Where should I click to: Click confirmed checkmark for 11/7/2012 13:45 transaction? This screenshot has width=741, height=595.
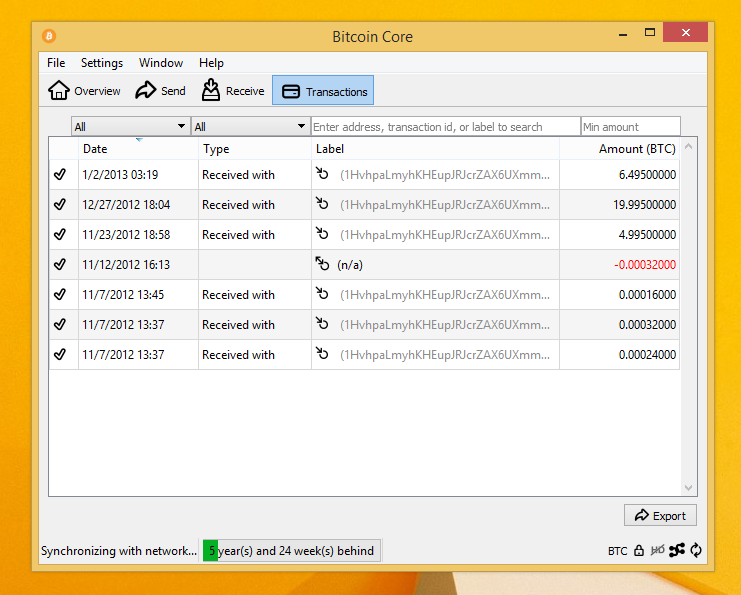[x=60, y=294]
